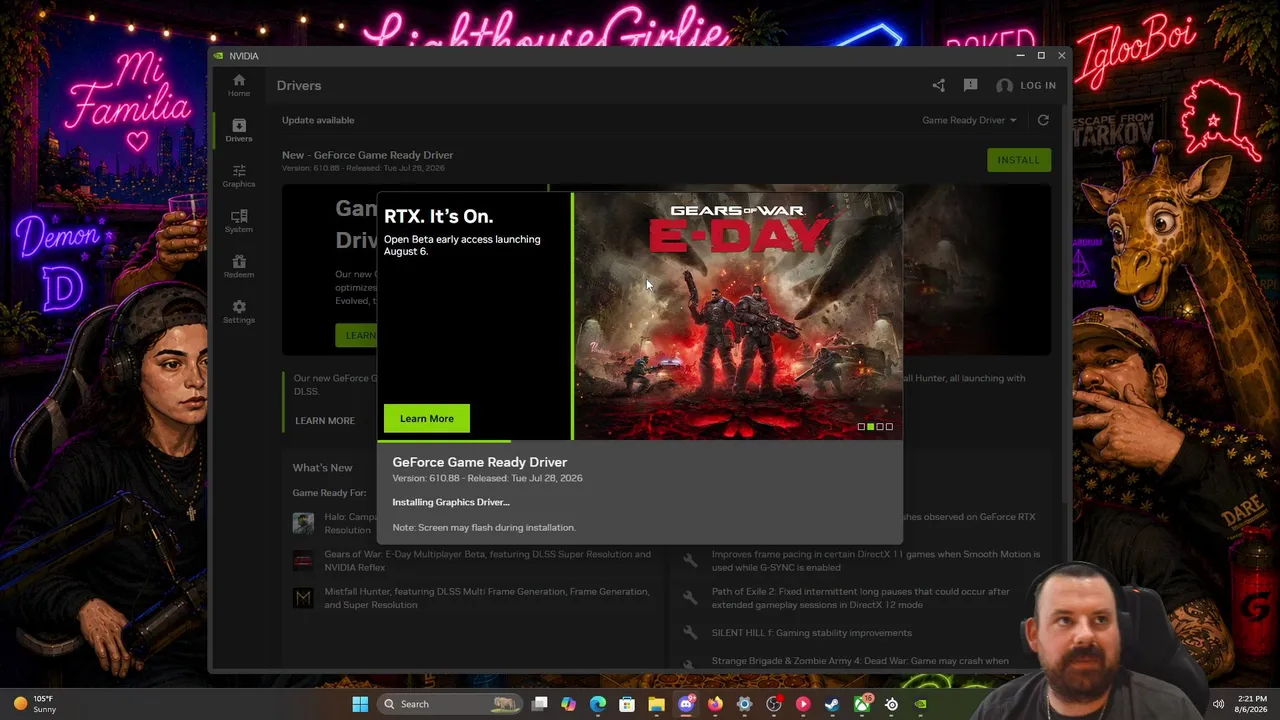1280x720 pixels.
Task: Close the NVIDIA app window
Action: pos(1061,56)
